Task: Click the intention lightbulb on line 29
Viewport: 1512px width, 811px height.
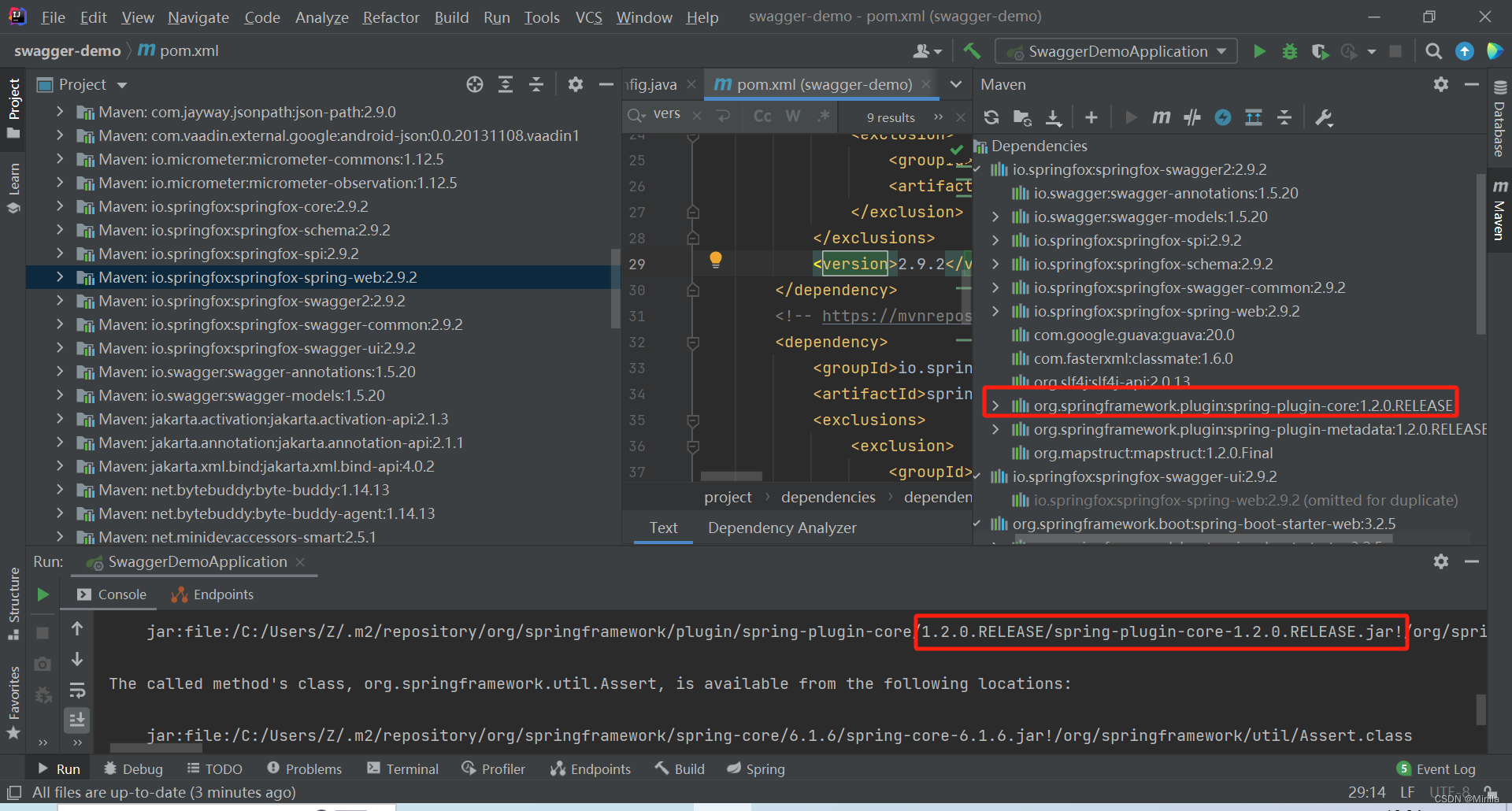Action: (715, 259)
